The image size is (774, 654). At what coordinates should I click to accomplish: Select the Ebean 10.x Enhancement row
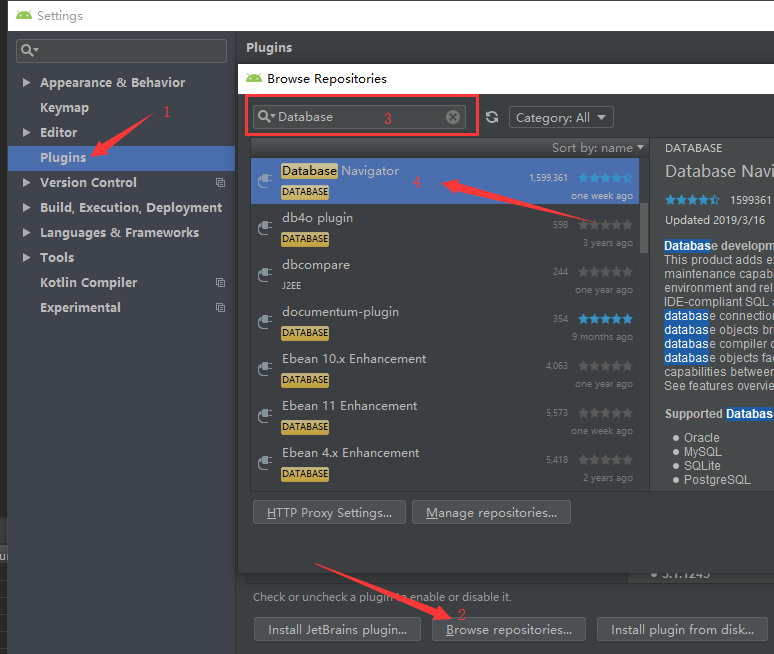(445, 369)
